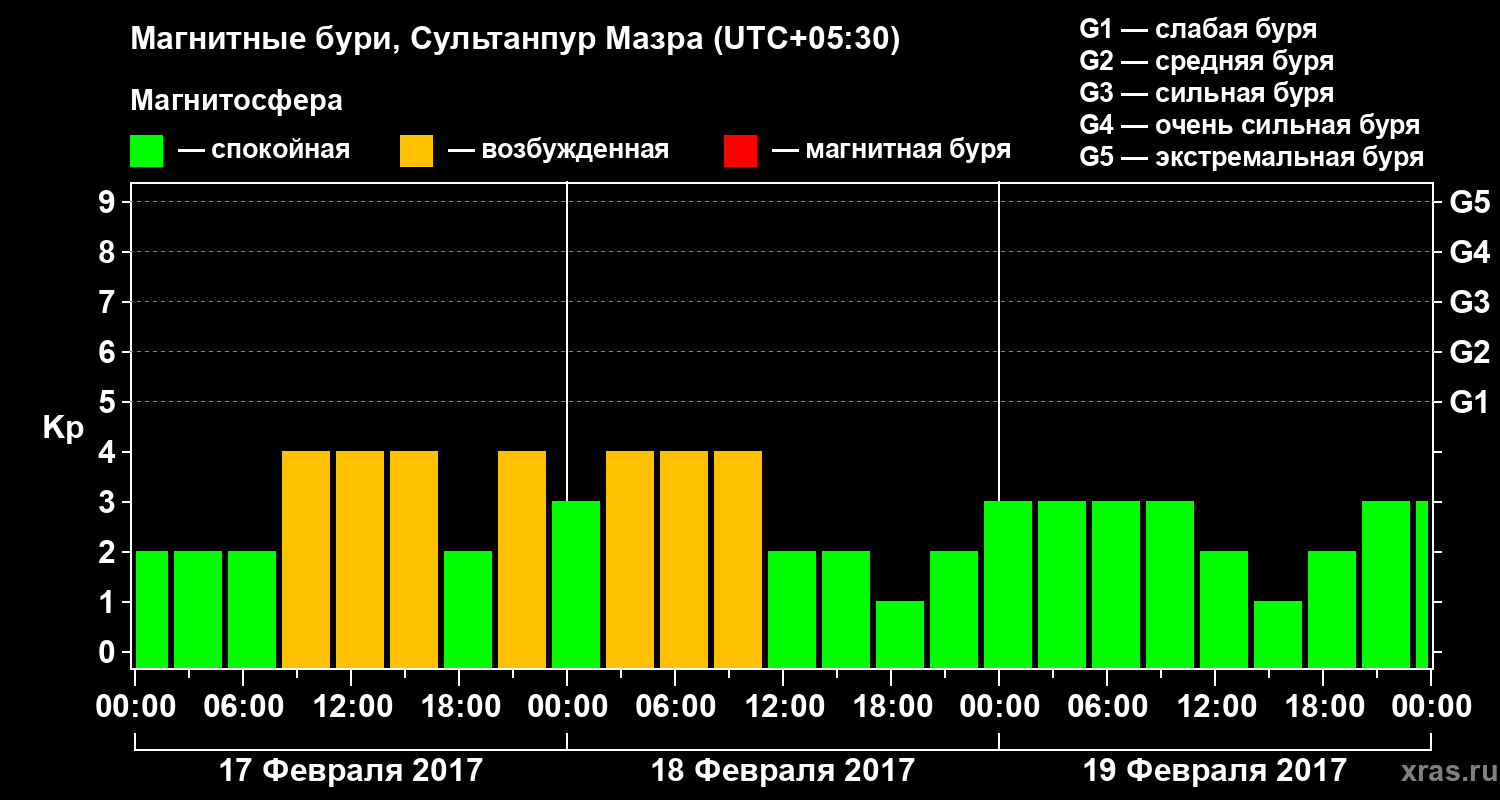The image size is (1500, 800).
Task: Click the orange bar ending at 06:00 on 18 February
Action: click(630, 559)
